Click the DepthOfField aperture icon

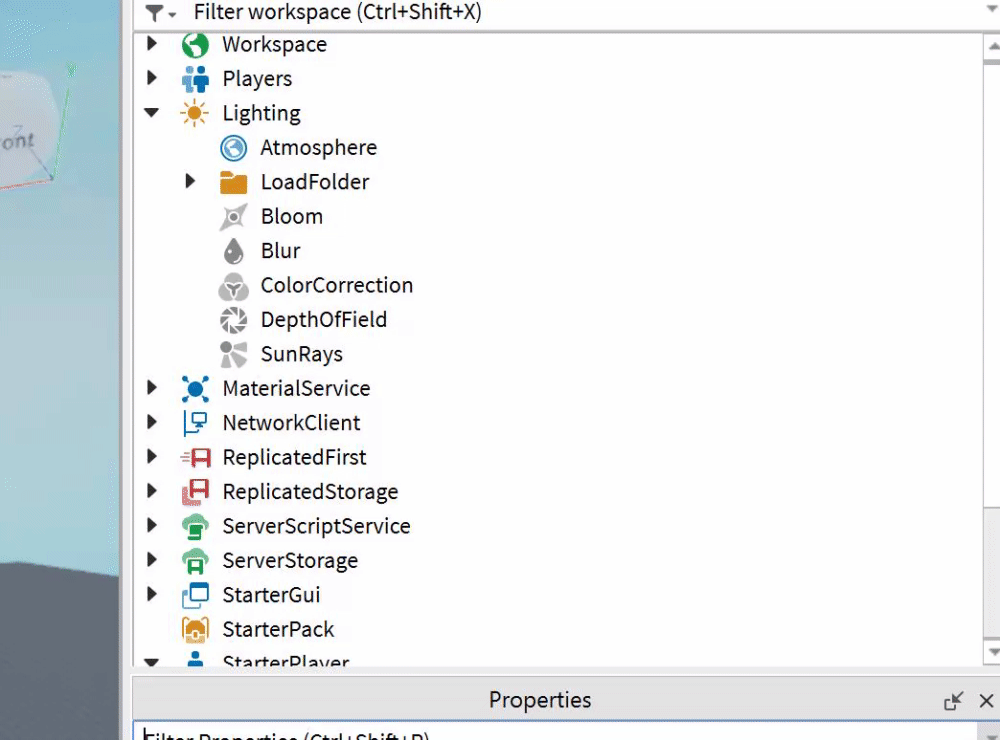pyautogui.click(x=233, y=320)
